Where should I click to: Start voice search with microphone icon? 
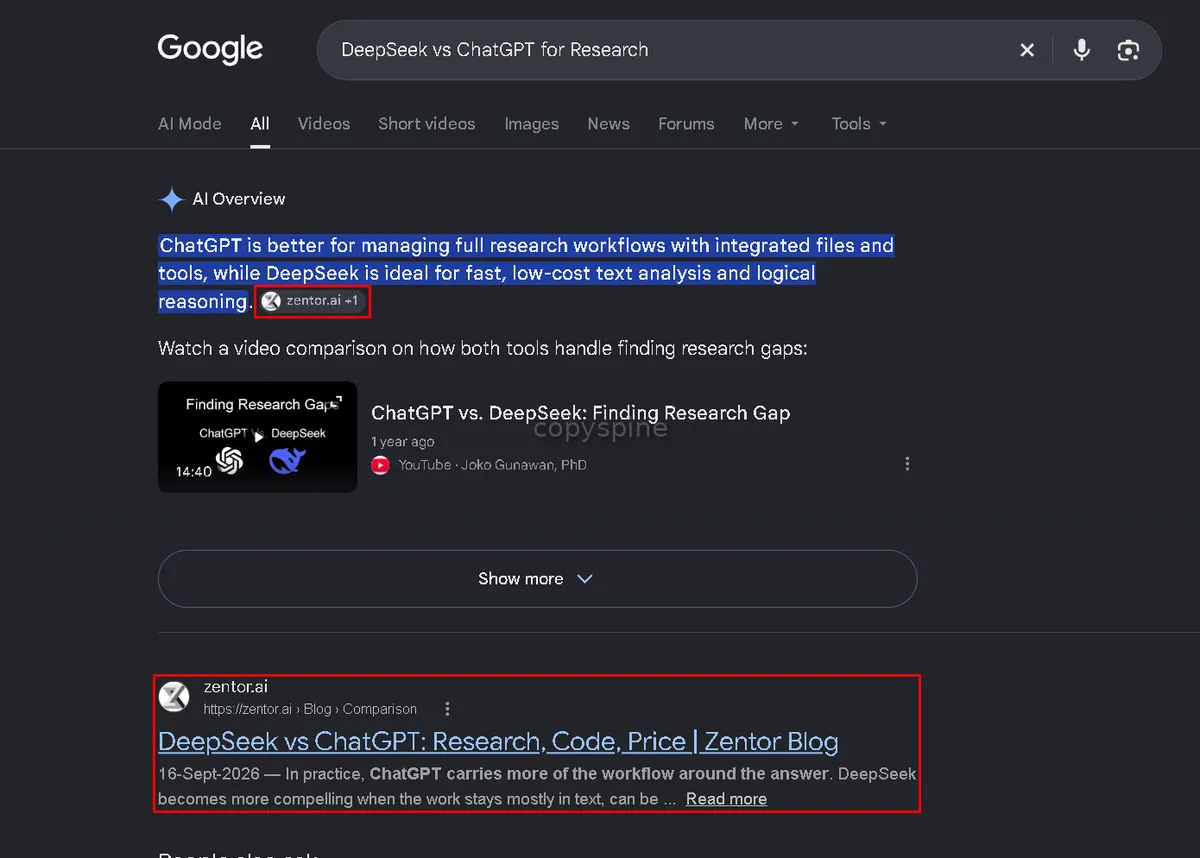click(x=1081, y=50)
